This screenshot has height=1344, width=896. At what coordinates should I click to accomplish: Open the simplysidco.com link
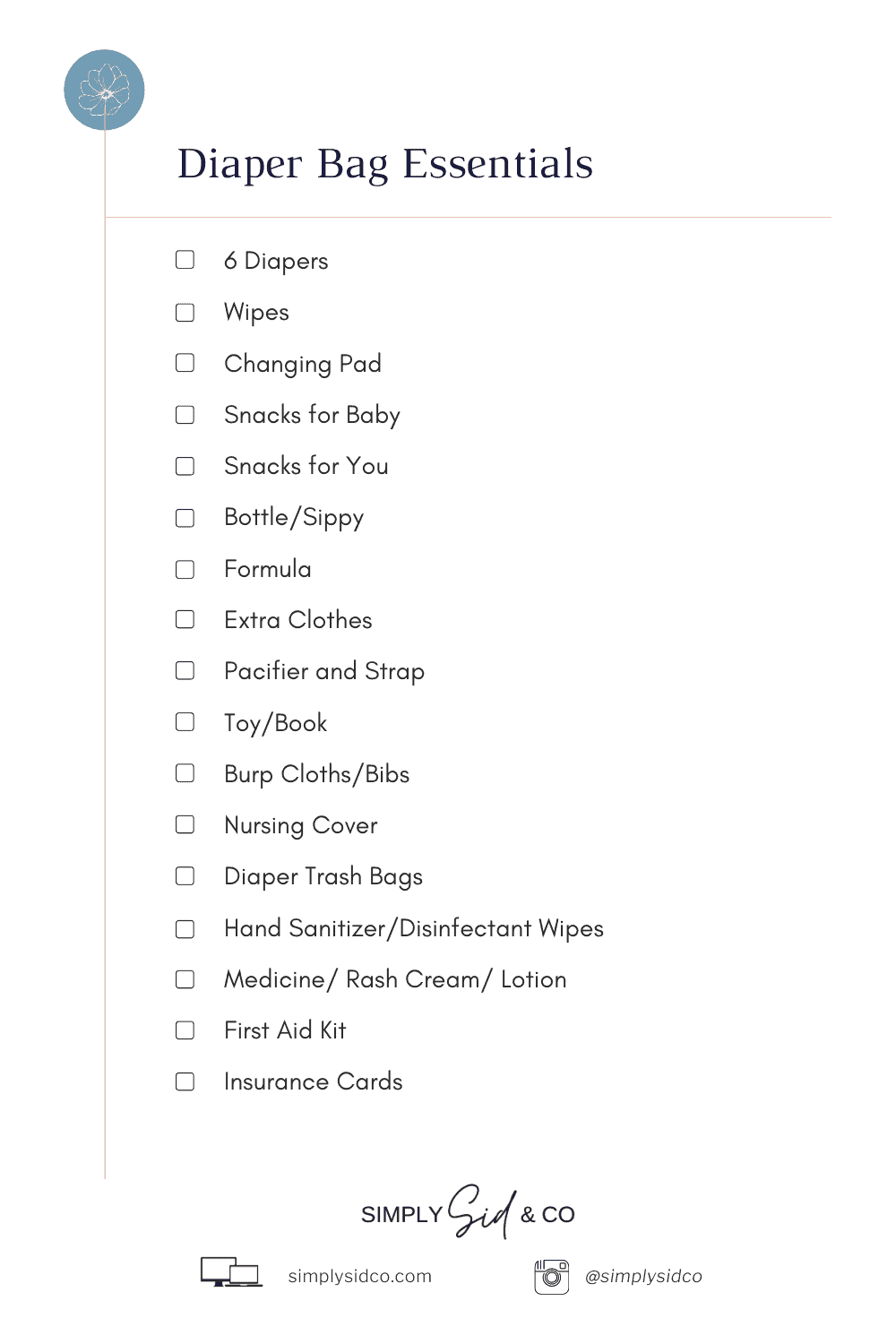point(359,1276)
